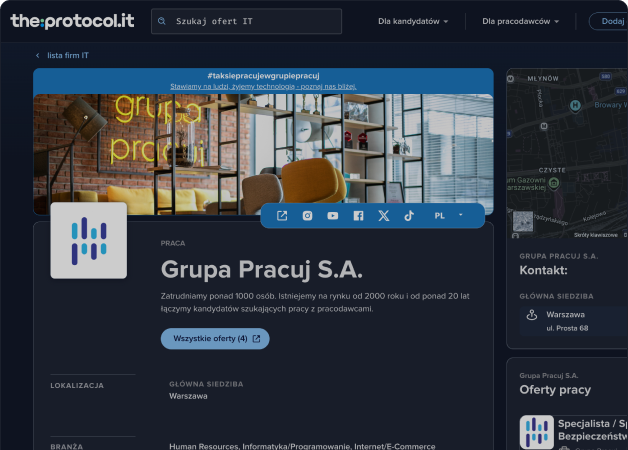Open the company Facebook page icon
Screen dimensions: 628x450
[358, 216]
